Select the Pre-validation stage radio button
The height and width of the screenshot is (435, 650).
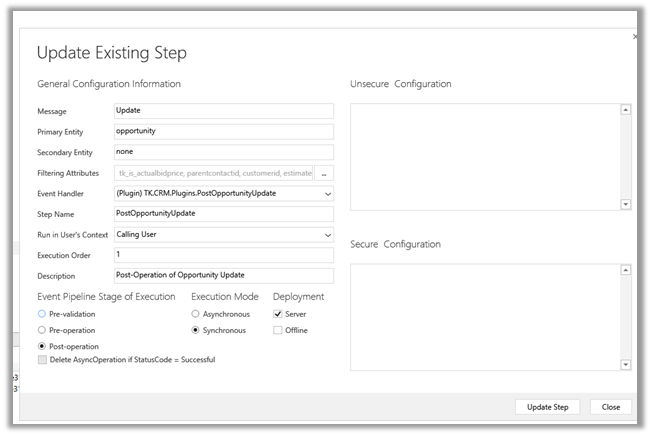click(42, 314)
